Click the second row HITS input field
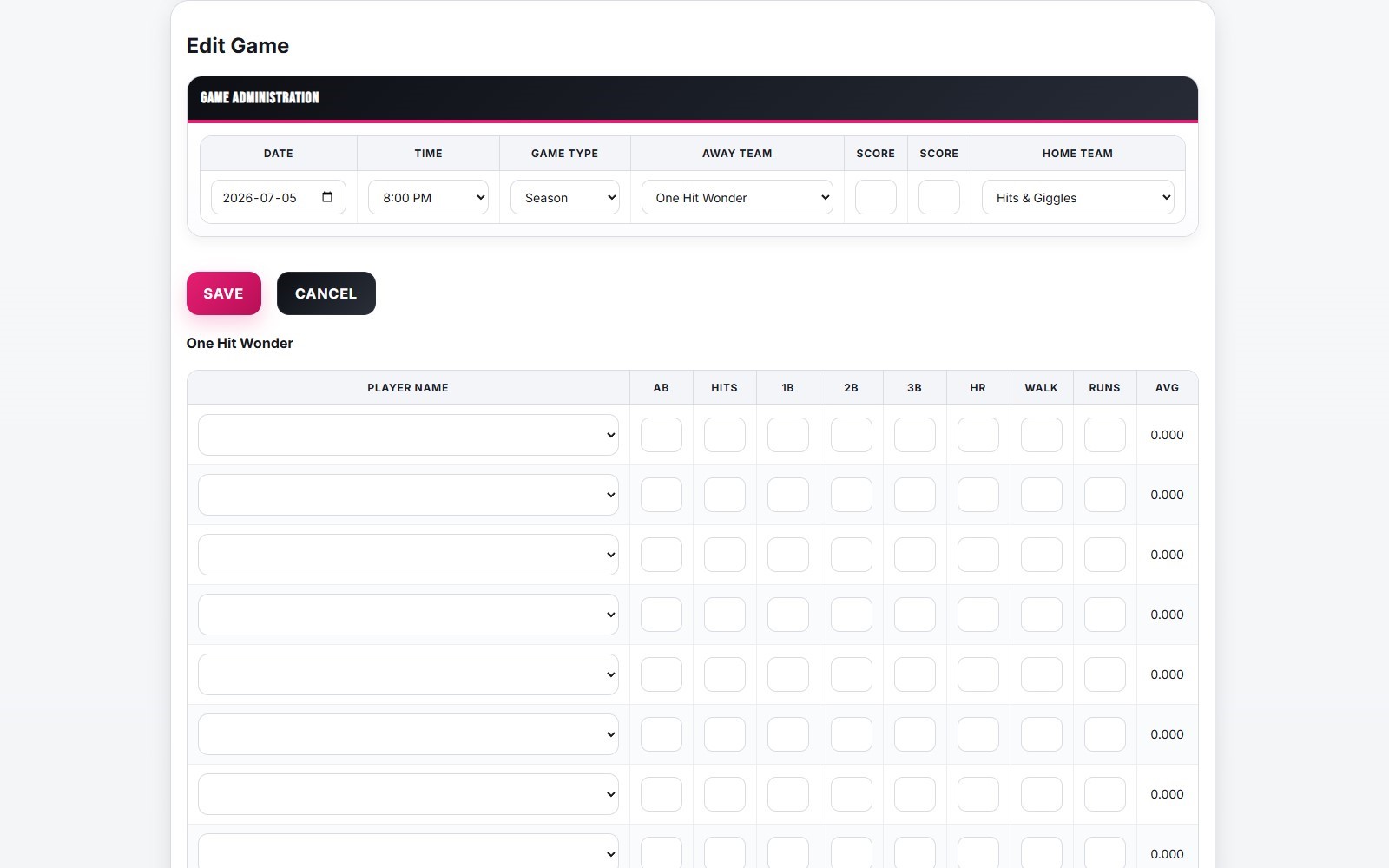This screenshot has height=868, width=1389. coord(725,495)
